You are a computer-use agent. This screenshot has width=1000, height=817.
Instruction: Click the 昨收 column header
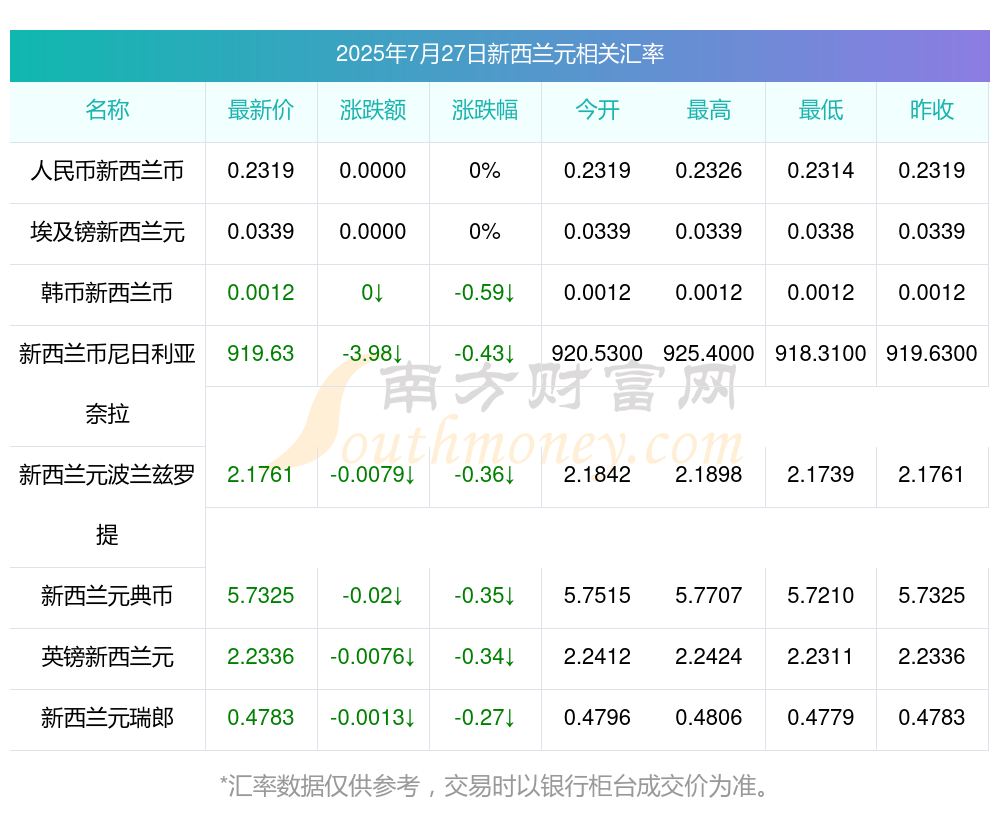click(932, 110)
